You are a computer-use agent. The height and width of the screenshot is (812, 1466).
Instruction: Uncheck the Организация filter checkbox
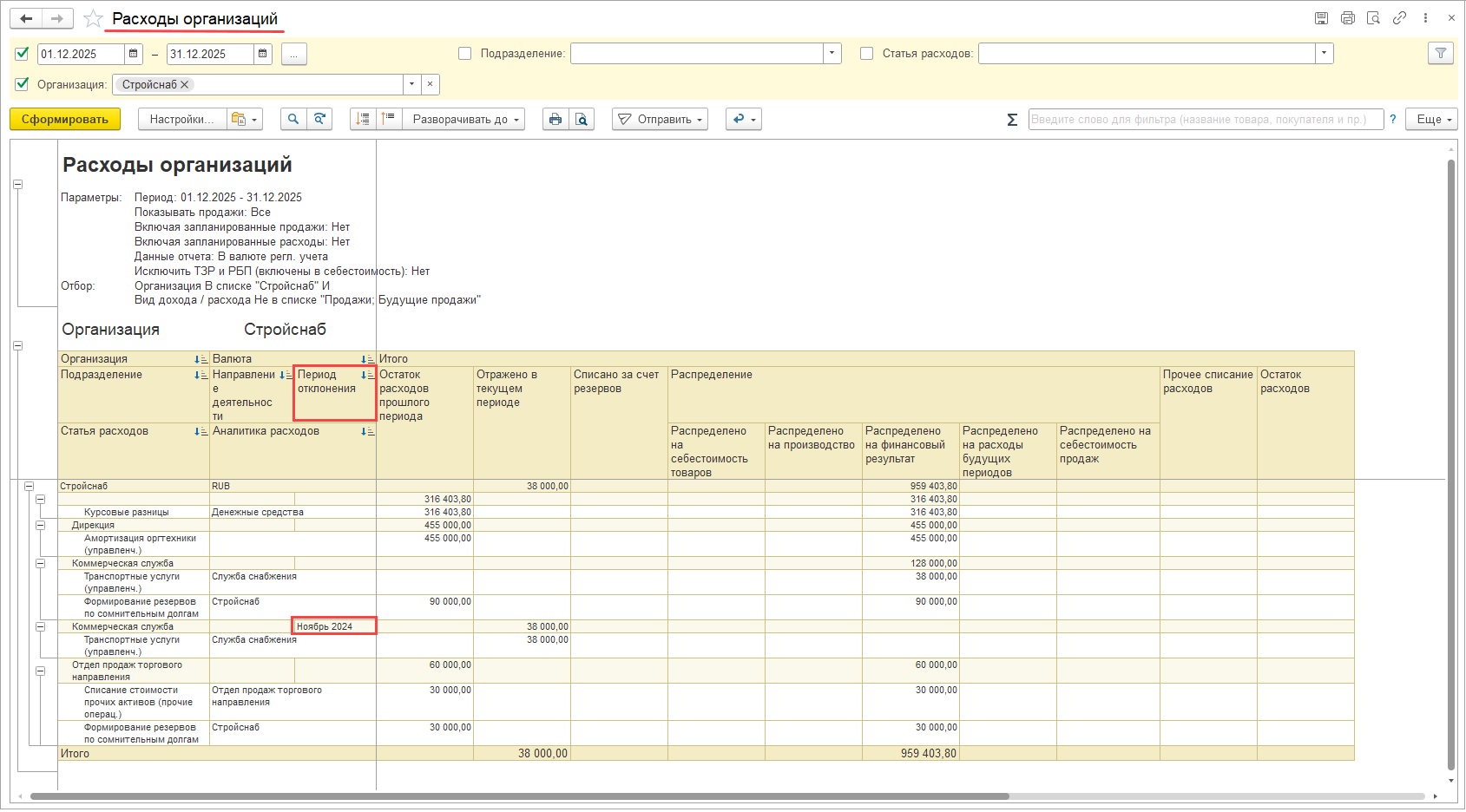(23, 84)
